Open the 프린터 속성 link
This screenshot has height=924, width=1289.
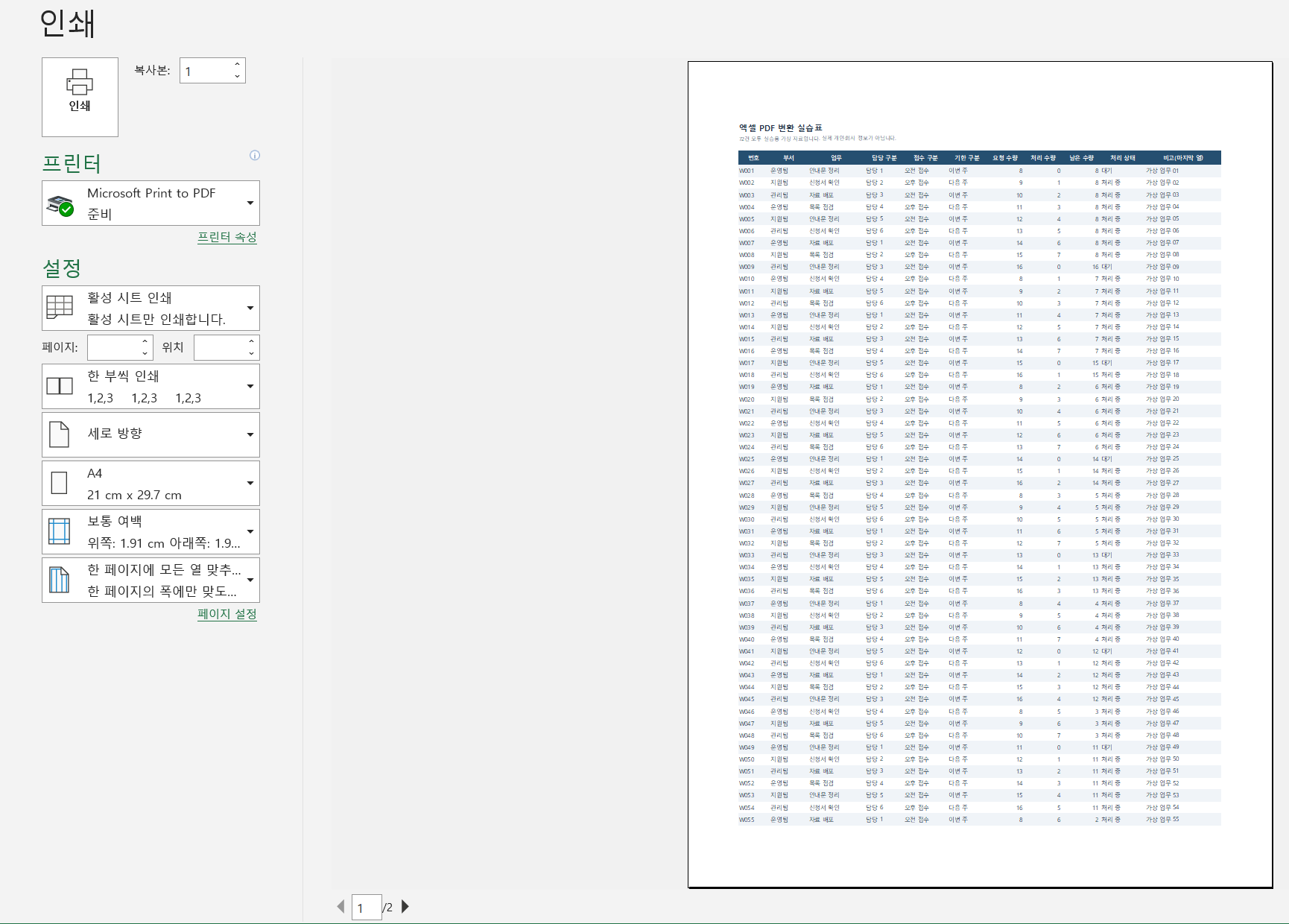tap(227, 237)
